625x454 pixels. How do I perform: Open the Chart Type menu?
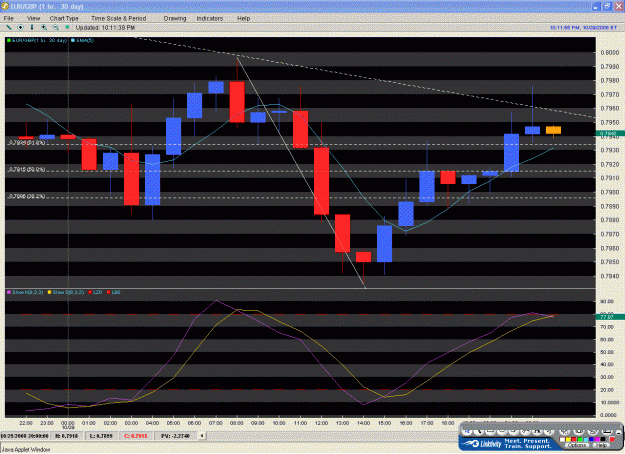click(x=64, y=18)
